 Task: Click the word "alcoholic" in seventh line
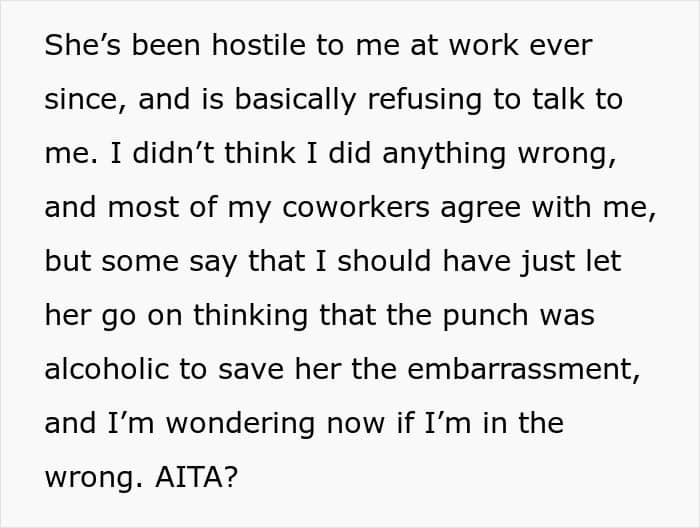[x=107, y=369]
